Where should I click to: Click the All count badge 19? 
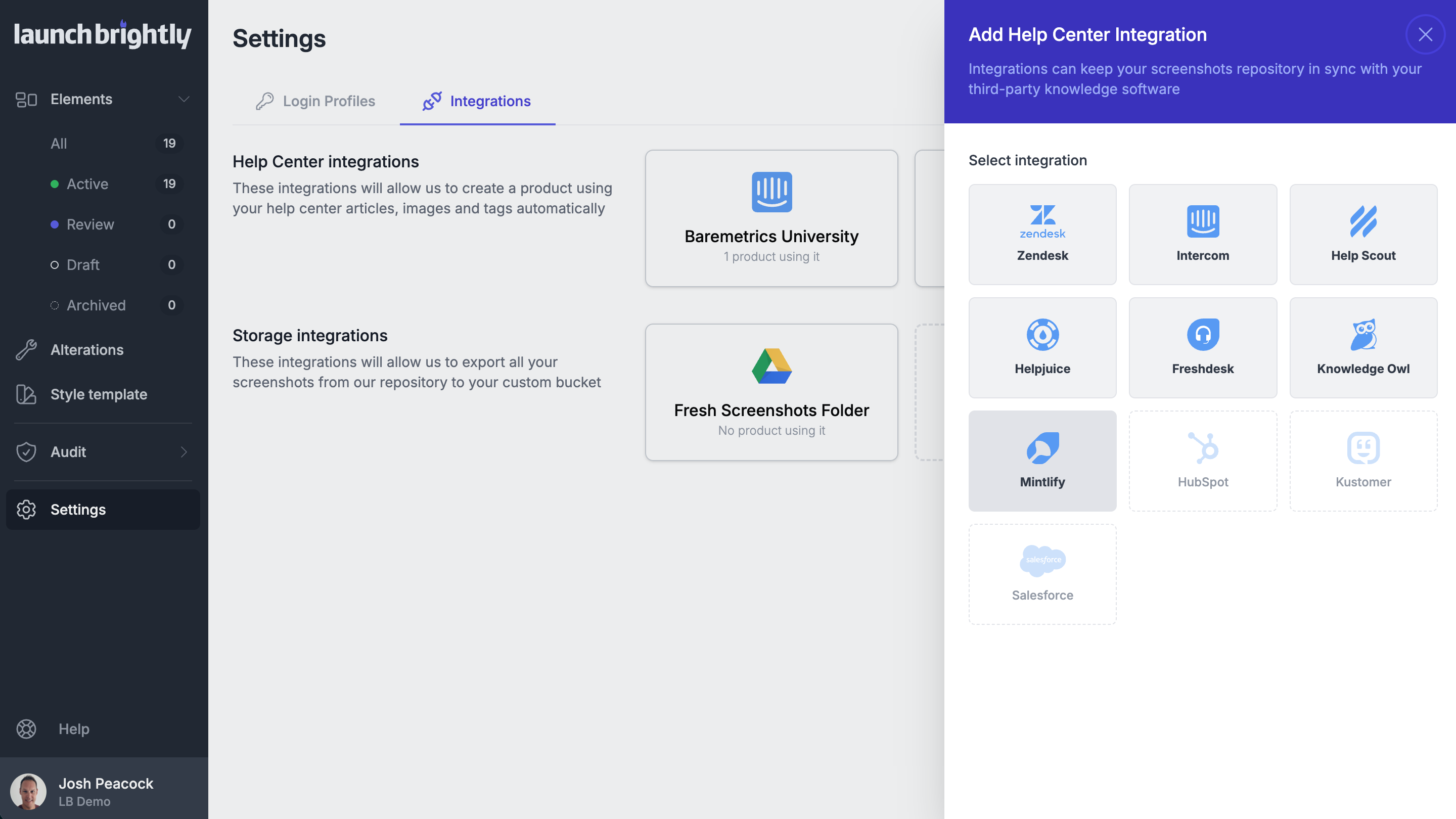(169, 144)
